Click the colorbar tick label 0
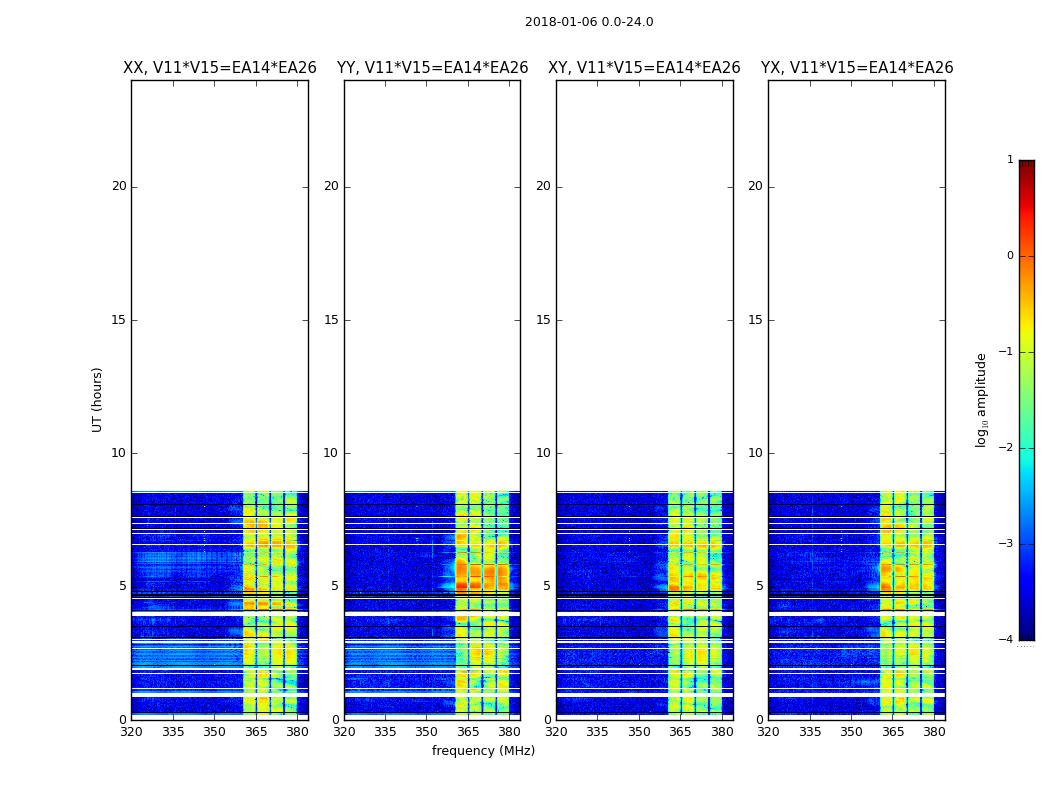1050x800 pixels. point(1010,256)
